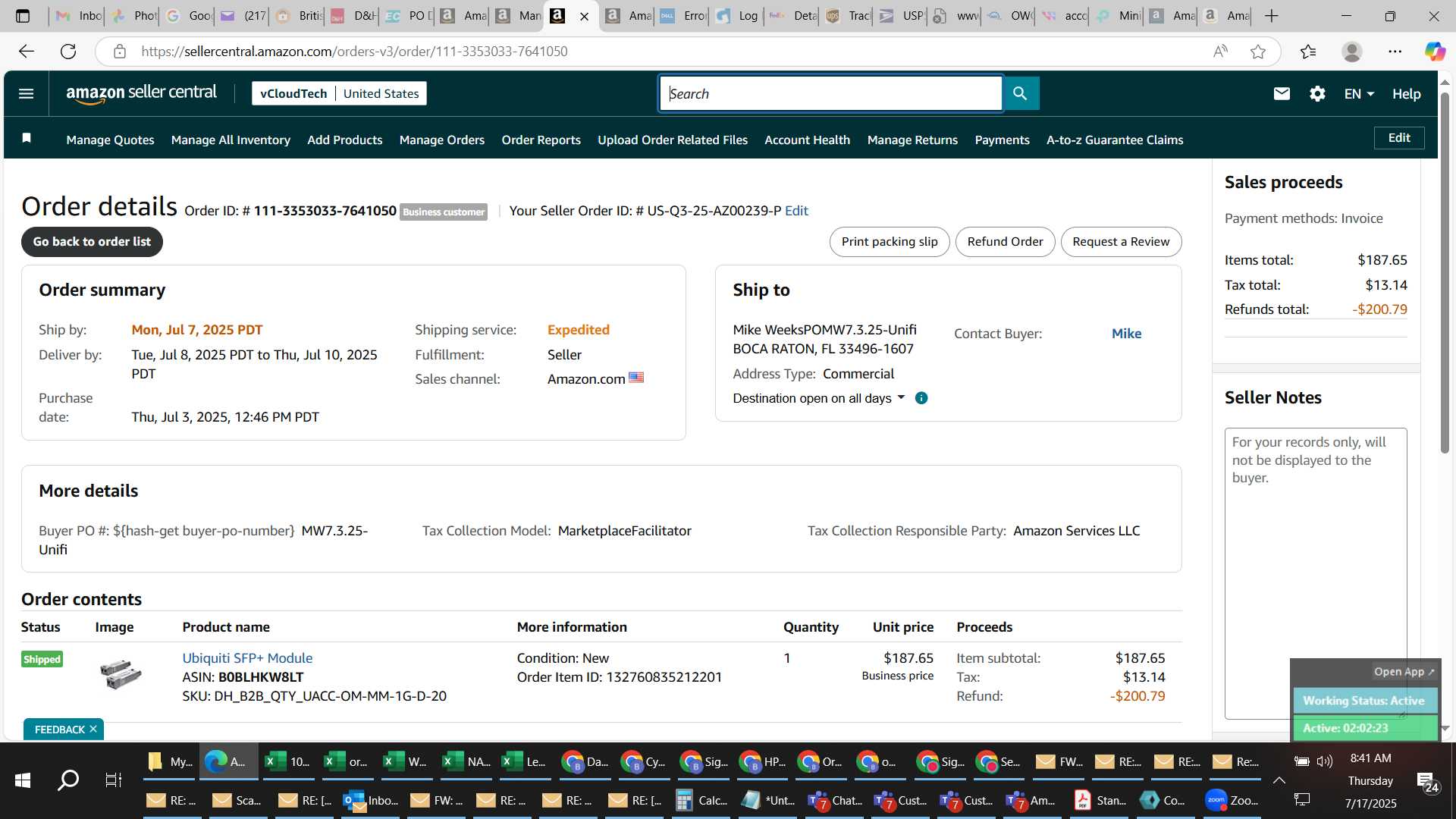This screenshot has height=819, width=1456.
Task: Go back to previous page in browser
Action: 27,52
